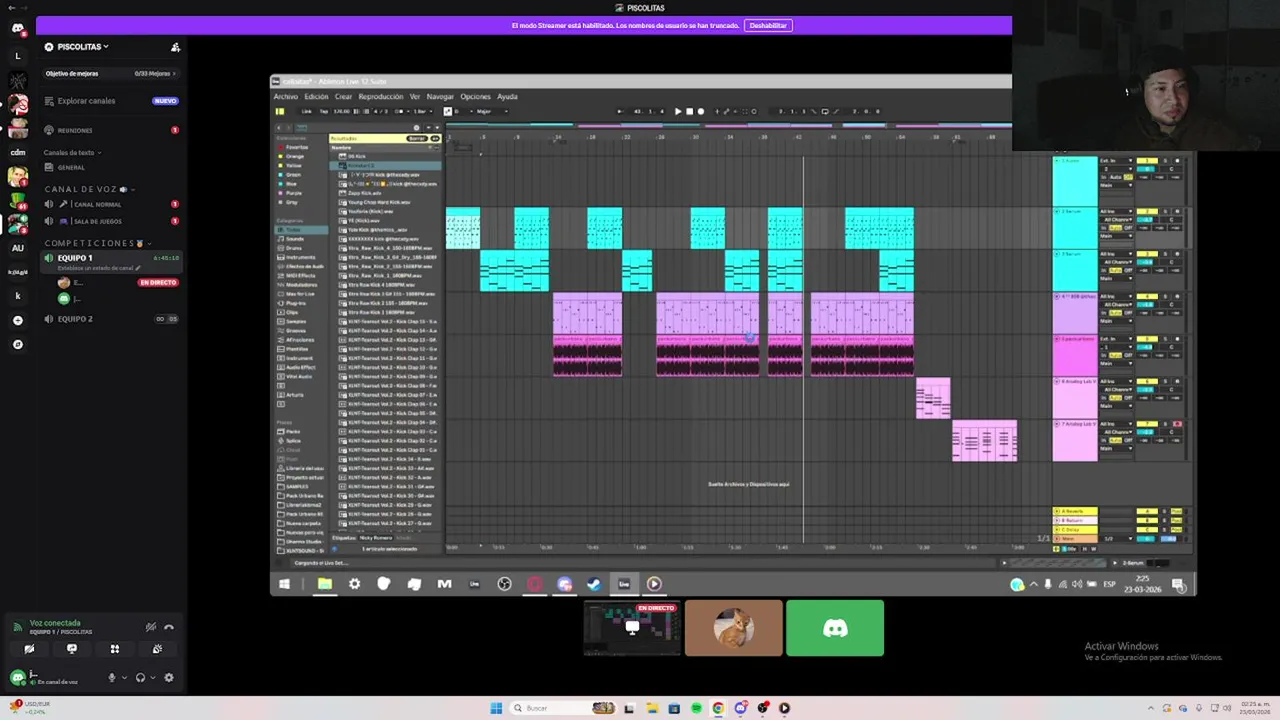Open Ayuda menu in Ableton
The height and width of the screenshot is (720, 1280).
(x=507, y=97)
